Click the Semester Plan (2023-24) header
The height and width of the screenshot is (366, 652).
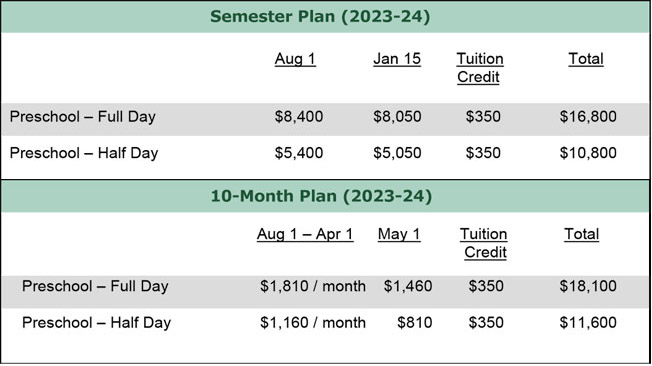320,17
